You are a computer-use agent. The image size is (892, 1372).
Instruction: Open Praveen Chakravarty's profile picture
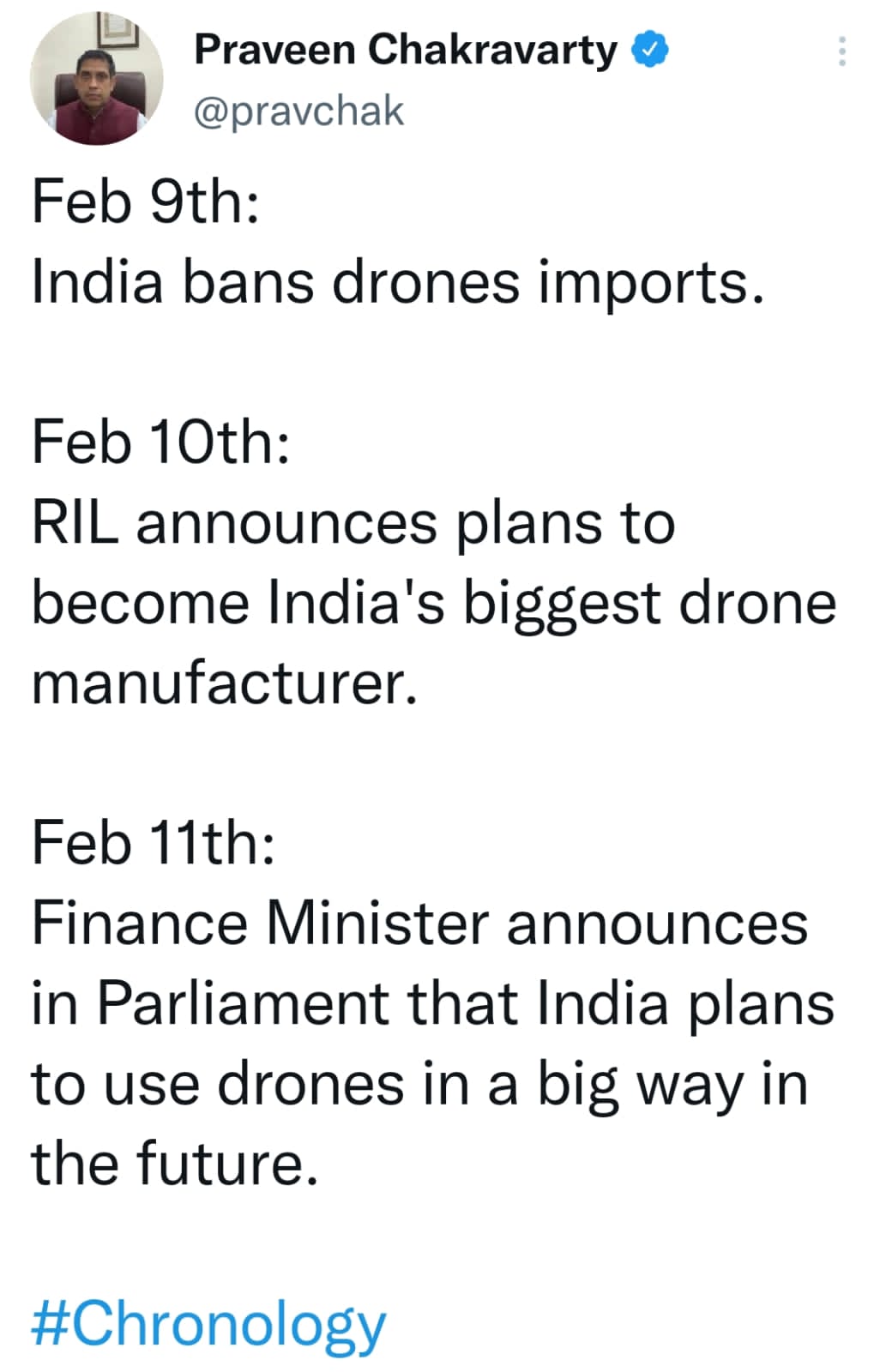coord(97,79)
